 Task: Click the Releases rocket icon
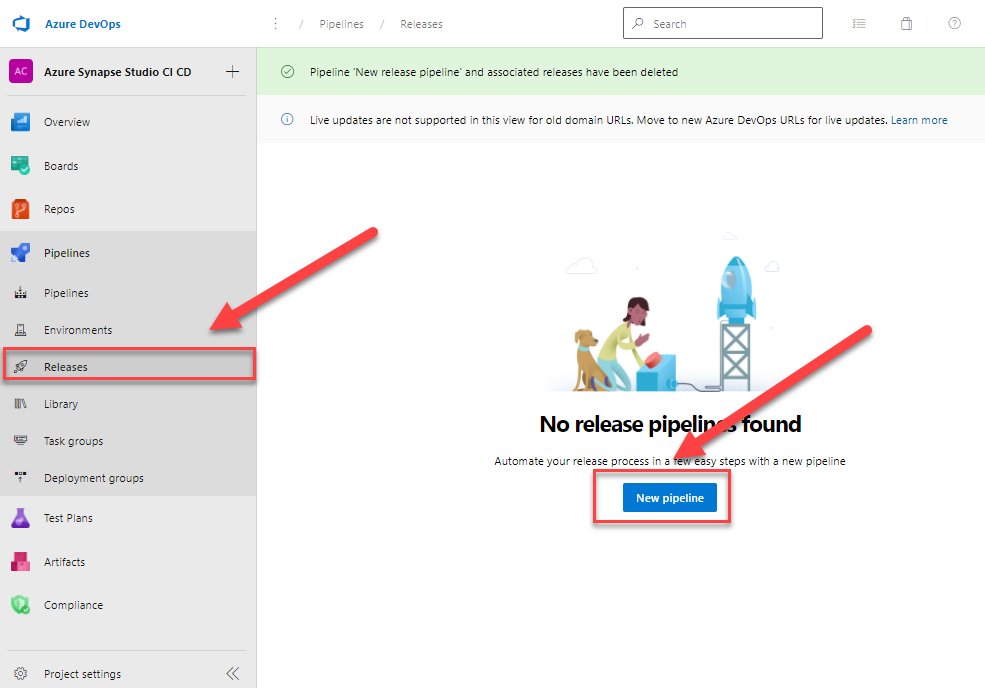click(20, 366)
